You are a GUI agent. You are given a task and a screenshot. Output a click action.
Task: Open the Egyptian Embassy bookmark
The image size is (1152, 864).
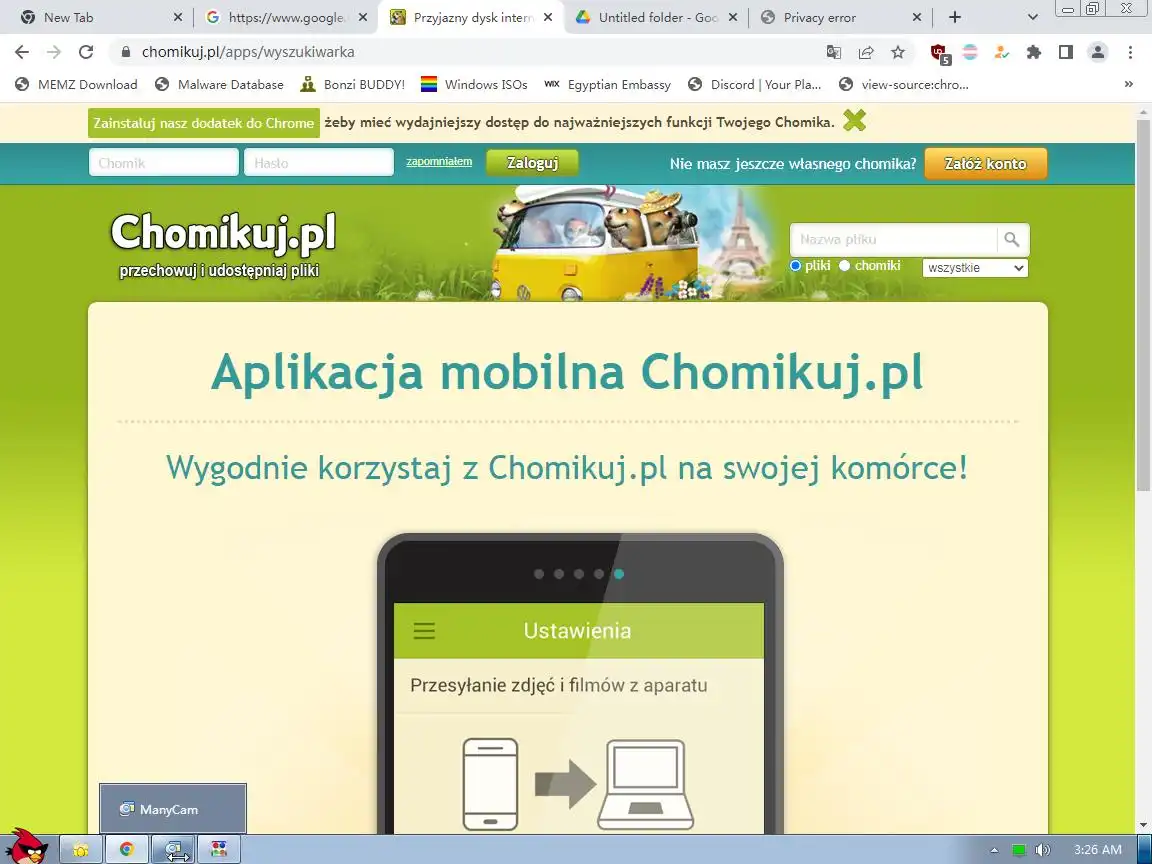(x=607, y=84)
